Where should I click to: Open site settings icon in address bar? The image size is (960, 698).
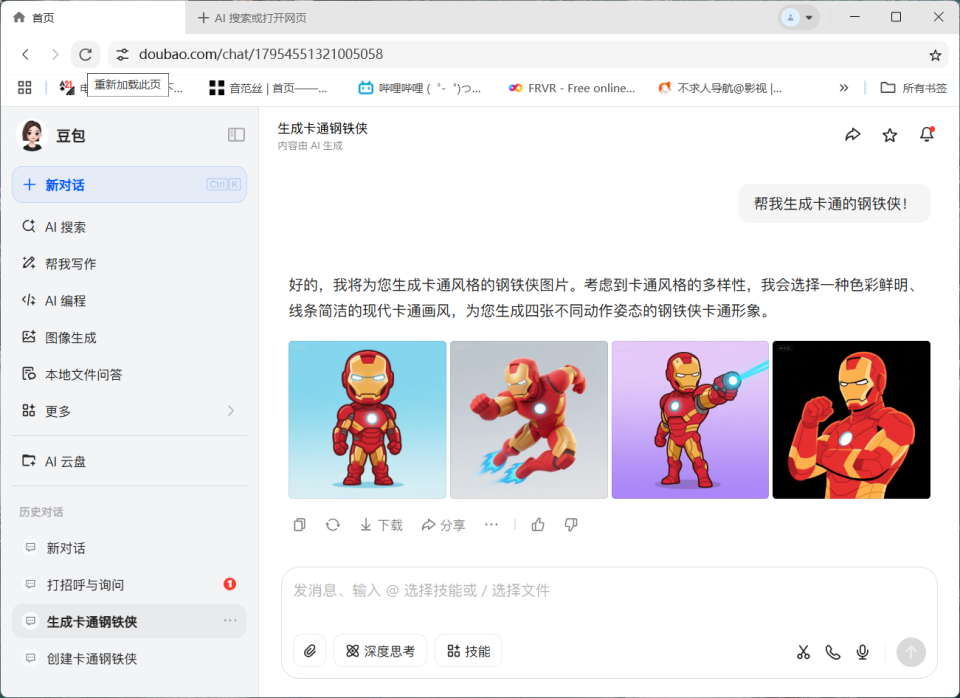[x=122, y=54]
